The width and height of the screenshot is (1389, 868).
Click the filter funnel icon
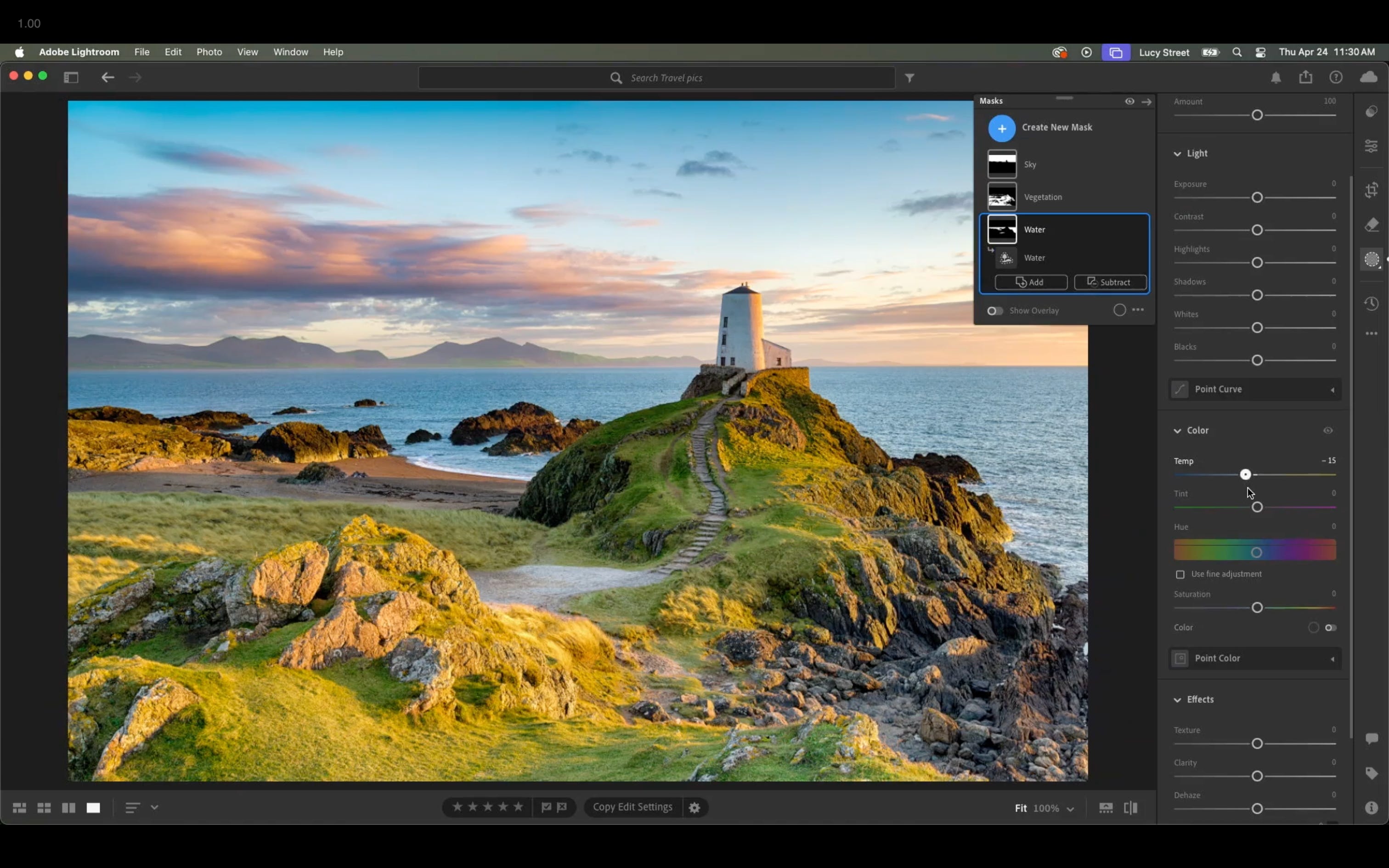click(910, 78)
